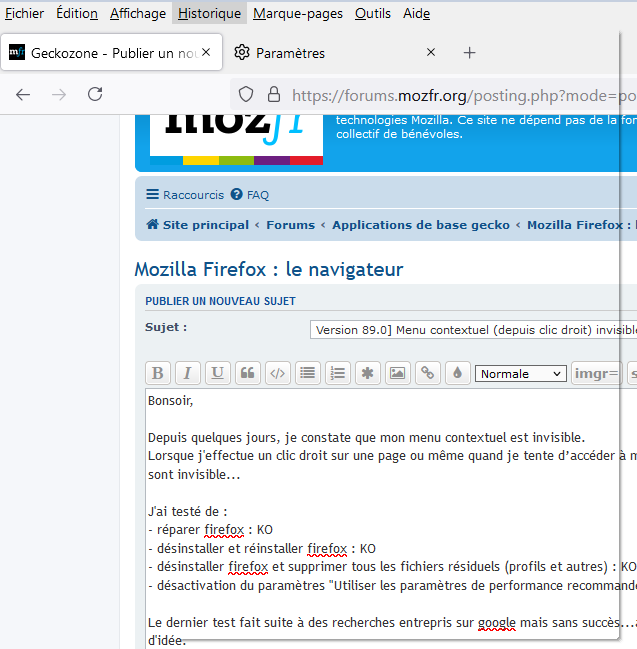Click the Paramètres gear icon in tab
This screenshot has width=637, height=649.
click(242, 53)
